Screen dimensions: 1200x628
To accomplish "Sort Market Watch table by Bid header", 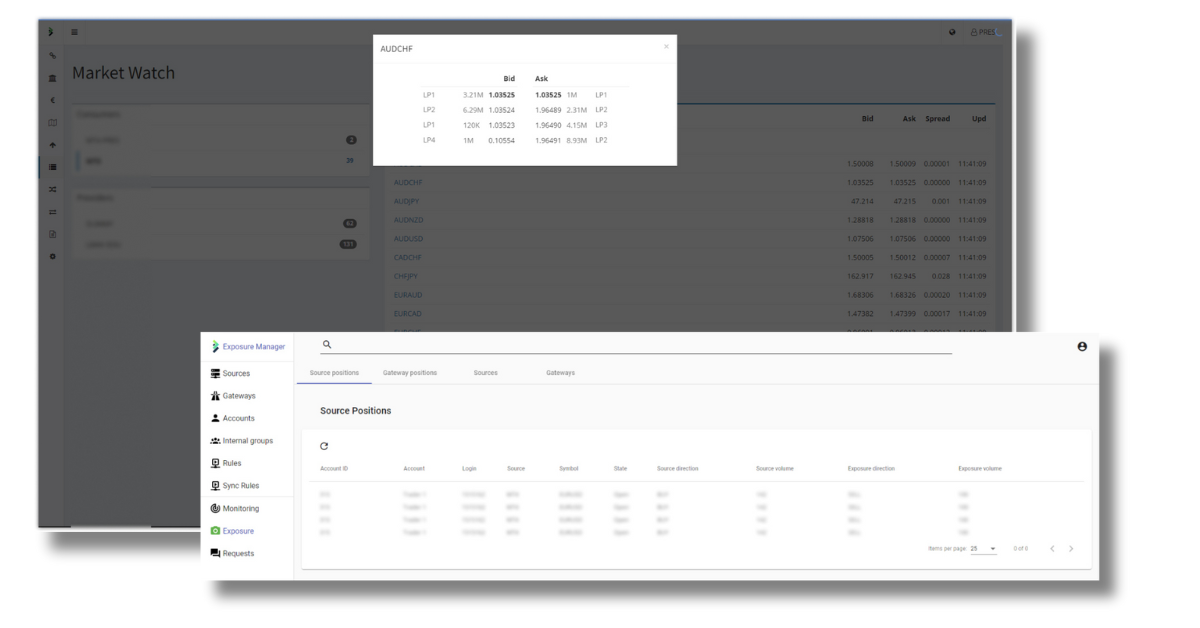I will tap(867, 119).
